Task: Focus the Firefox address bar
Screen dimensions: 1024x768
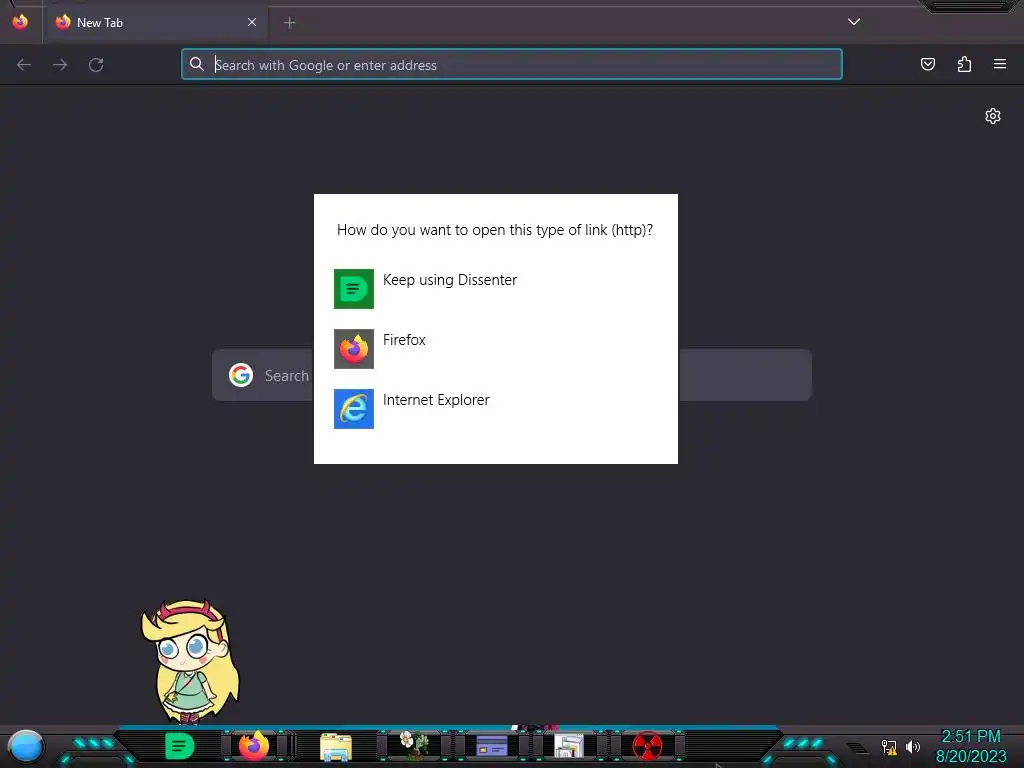Action: point(512,65)
